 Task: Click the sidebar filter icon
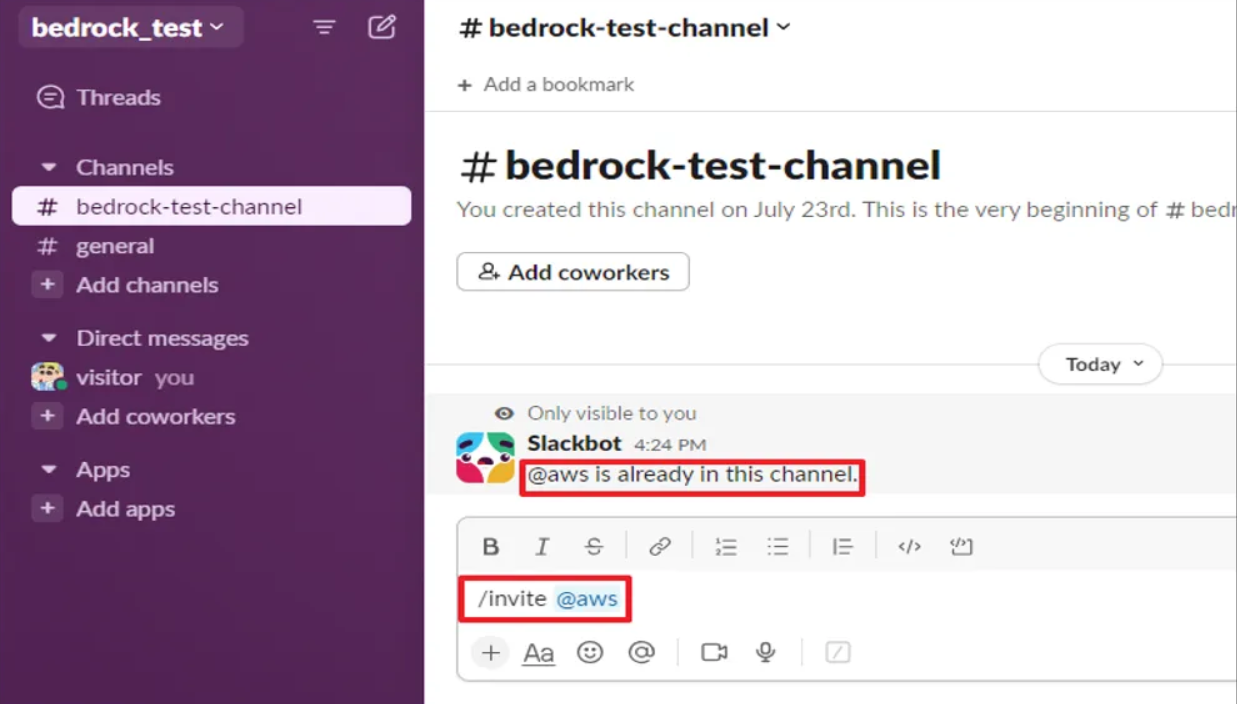point(324,28)
